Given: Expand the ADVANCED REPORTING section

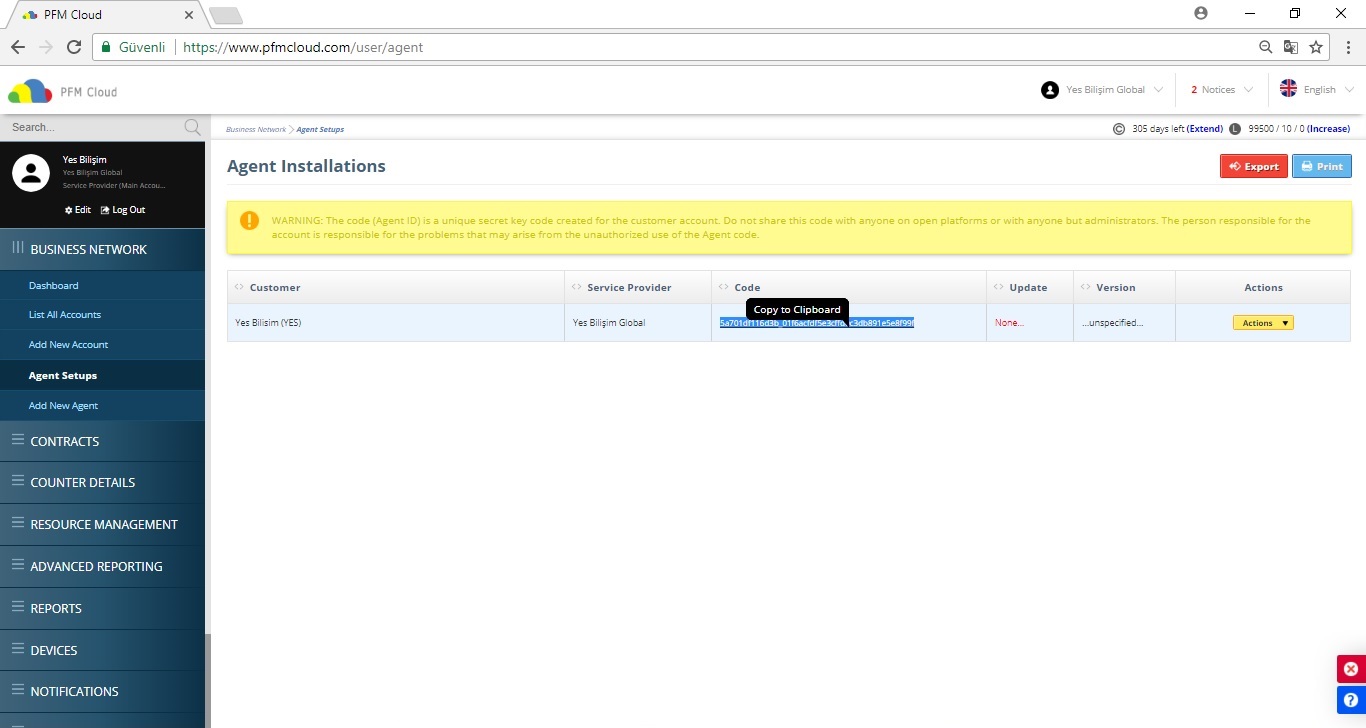Looking at the screenshot, I should tap(102, 566).
